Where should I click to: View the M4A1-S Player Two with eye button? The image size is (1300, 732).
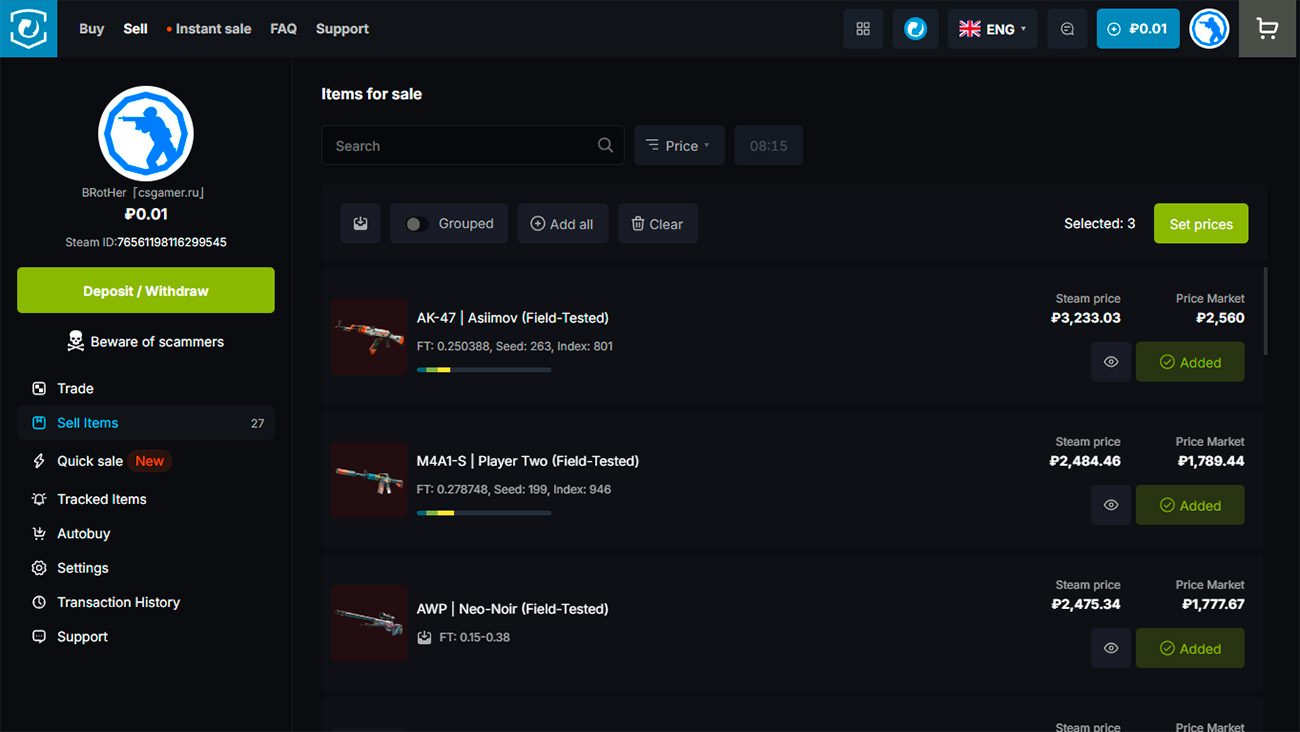pos(1111,505)
